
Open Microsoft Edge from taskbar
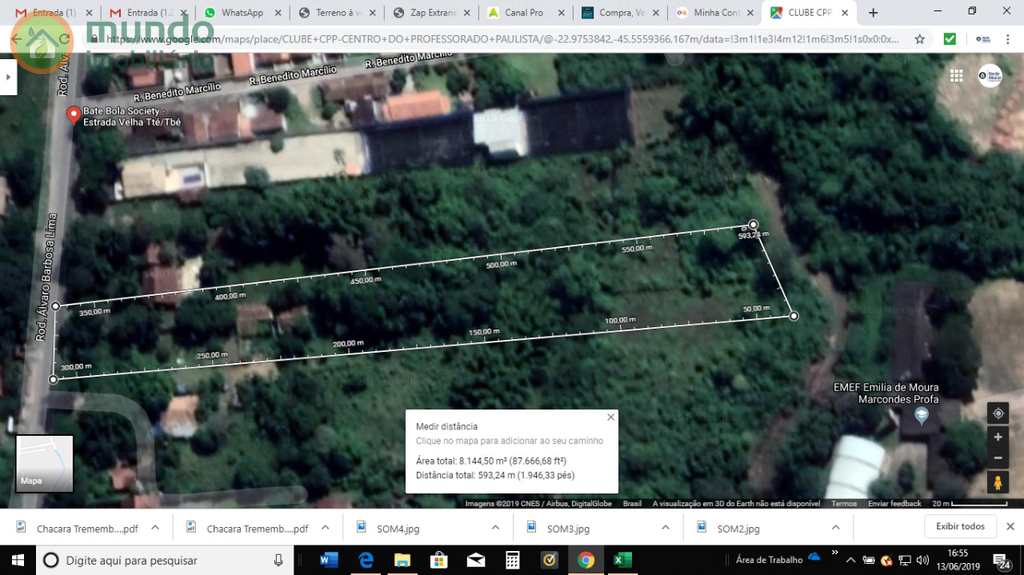366,560
